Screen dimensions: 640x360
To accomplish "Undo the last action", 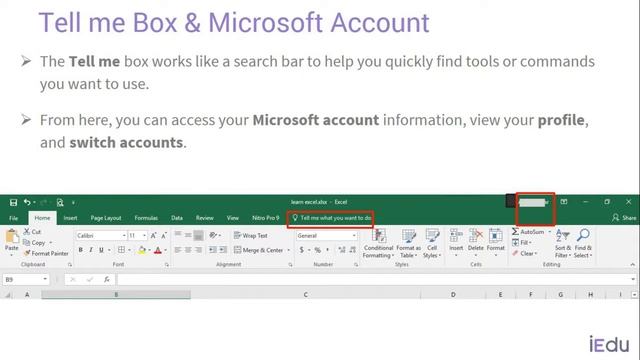I will [x=27, y=202].
